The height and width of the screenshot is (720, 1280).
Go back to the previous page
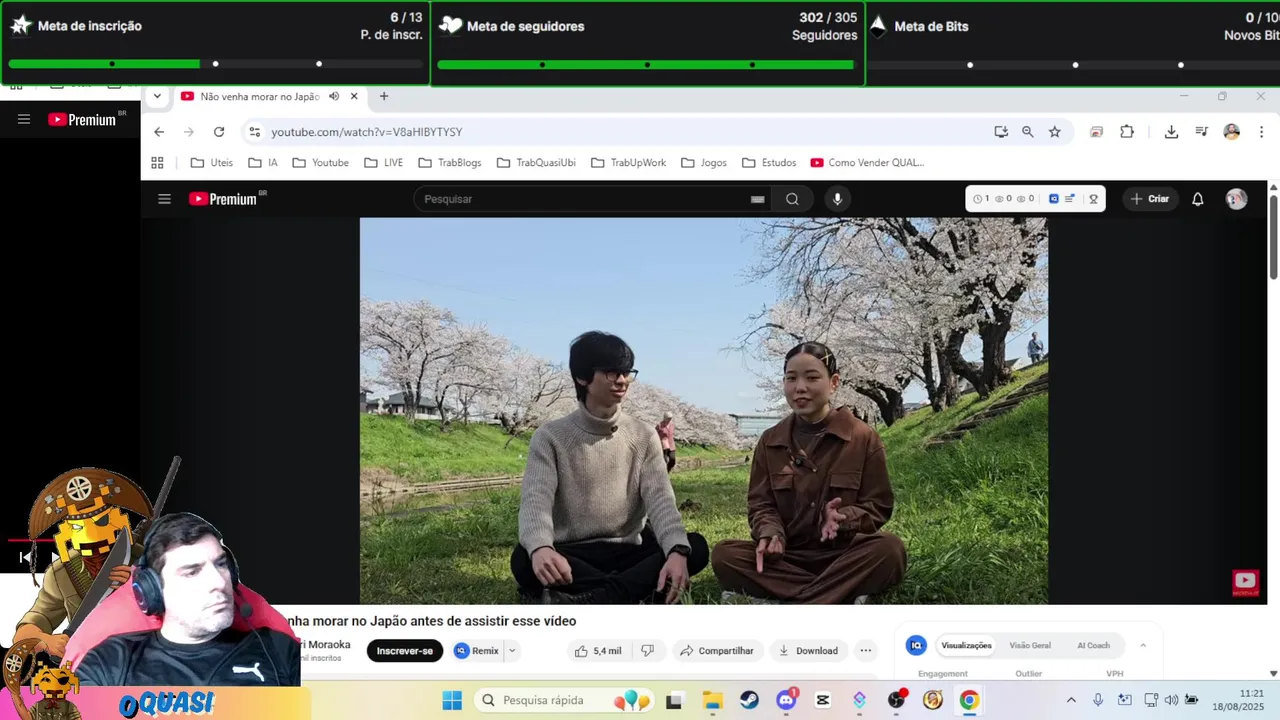click(159, 132)
